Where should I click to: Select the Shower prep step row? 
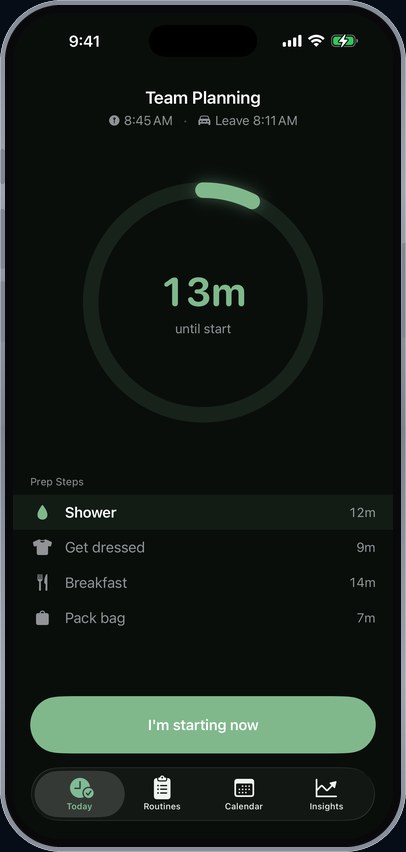pos(203,512)
